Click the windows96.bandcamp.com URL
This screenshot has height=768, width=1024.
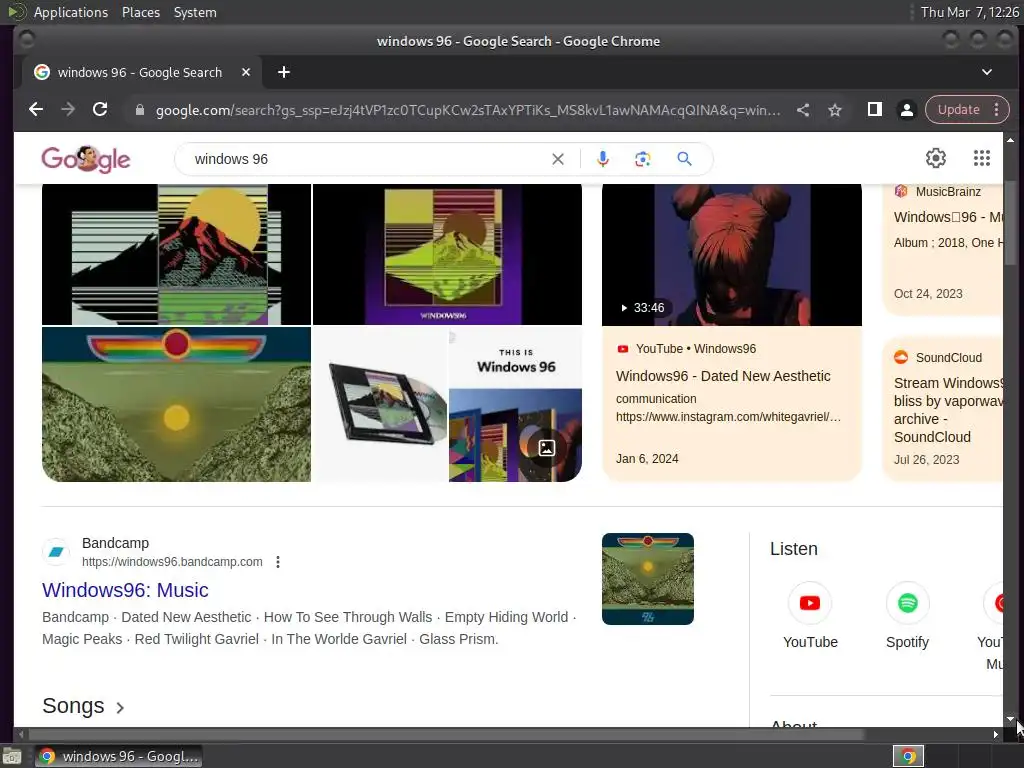click(x=172, y=562)
